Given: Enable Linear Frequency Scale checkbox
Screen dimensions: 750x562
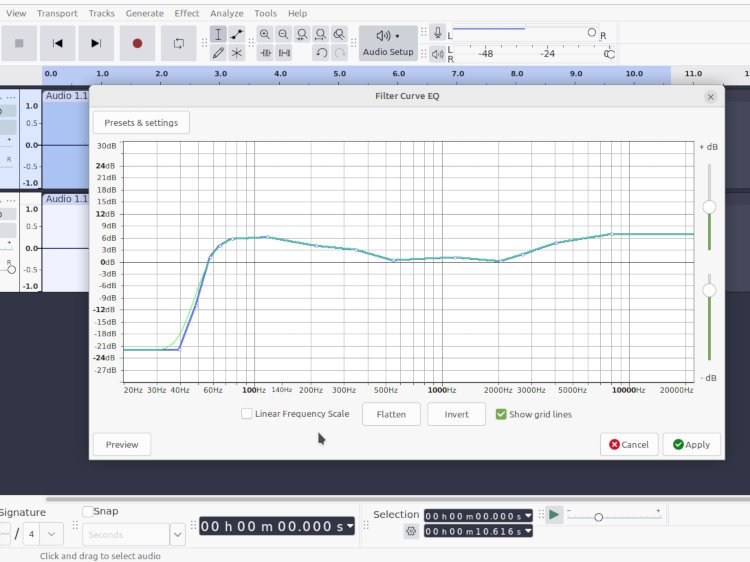Looking at the screenshot, I should tap(247, 414).
